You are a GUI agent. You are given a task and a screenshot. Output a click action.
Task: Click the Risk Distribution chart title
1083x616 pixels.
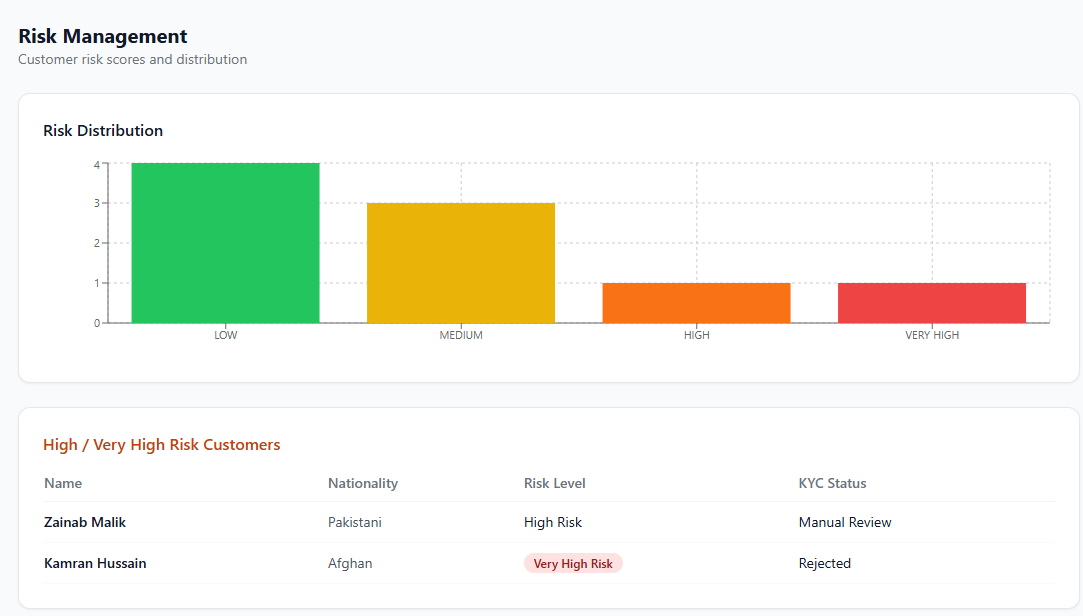(103, 131)
